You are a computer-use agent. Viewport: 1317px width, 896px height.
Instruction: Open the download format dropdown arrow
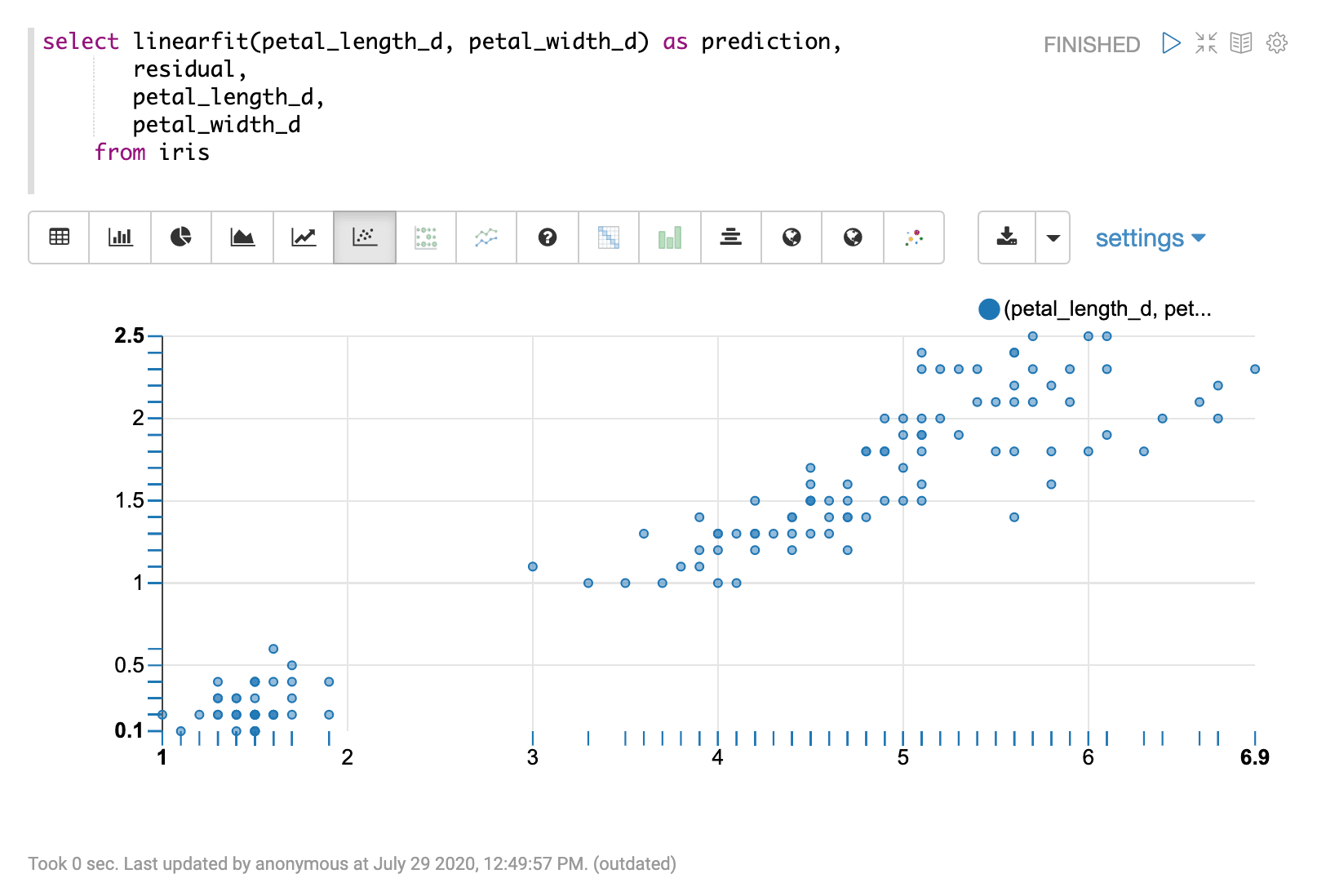(x=1053, y=237)
